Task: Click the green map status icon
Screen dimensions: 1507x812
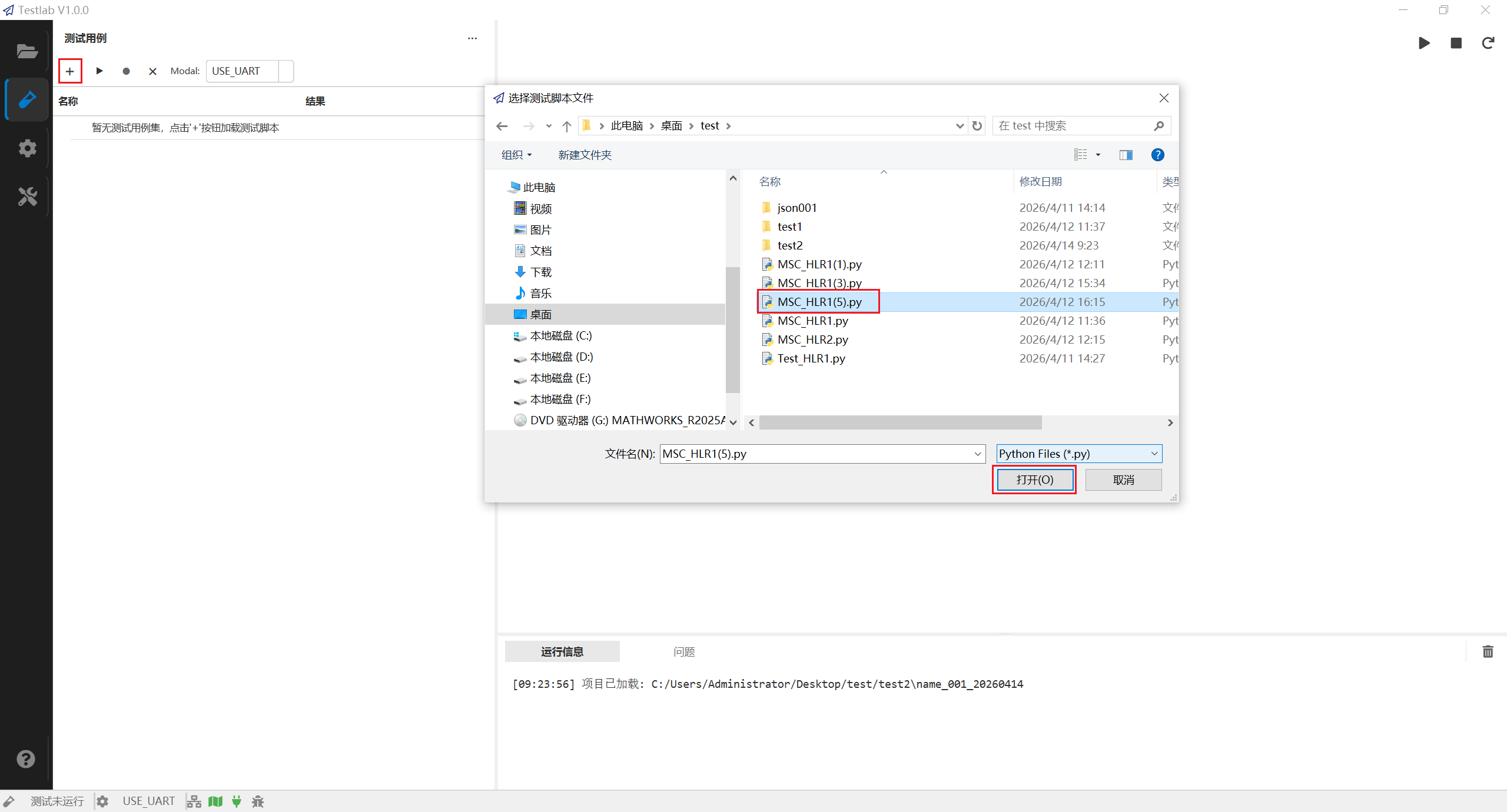Action: click(215, 801)
